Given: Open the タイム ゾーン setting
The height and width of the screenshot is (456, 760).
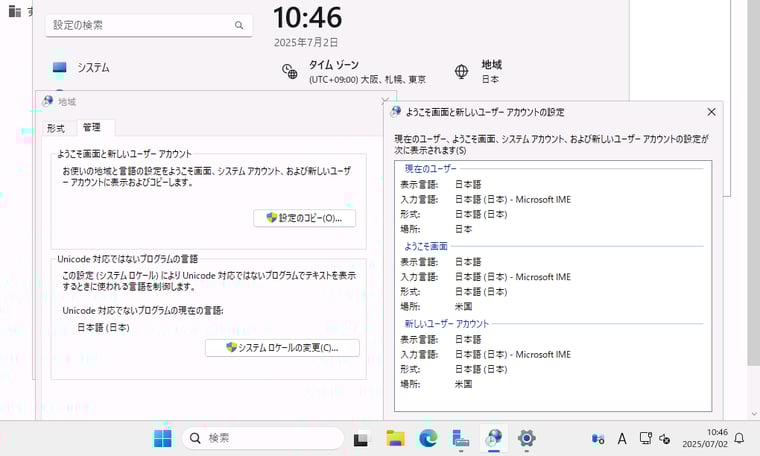Looking at the screenshot, I should 354,71.
